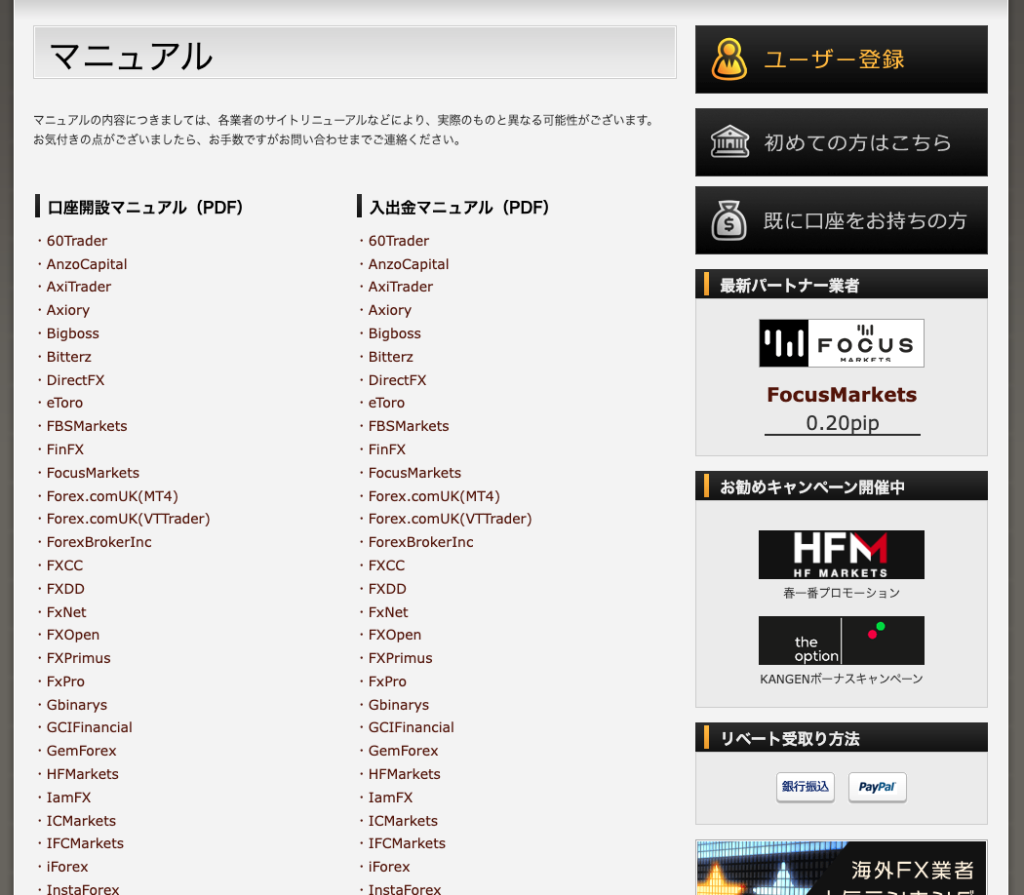The image size is (1024, 895).
Task: Open the eToro account opening manual
Action: (65, 403)
